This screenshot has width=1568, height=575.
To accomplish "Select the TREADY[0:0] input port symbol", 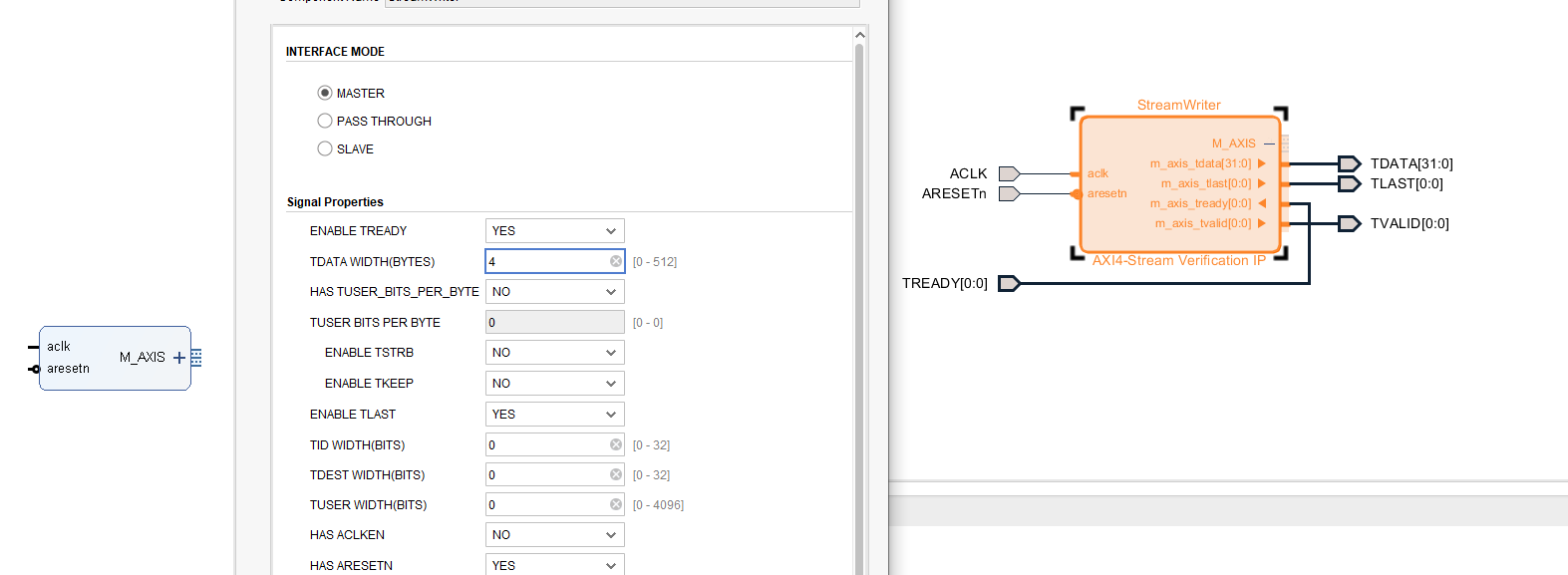I will click(x=1009, y=283).
